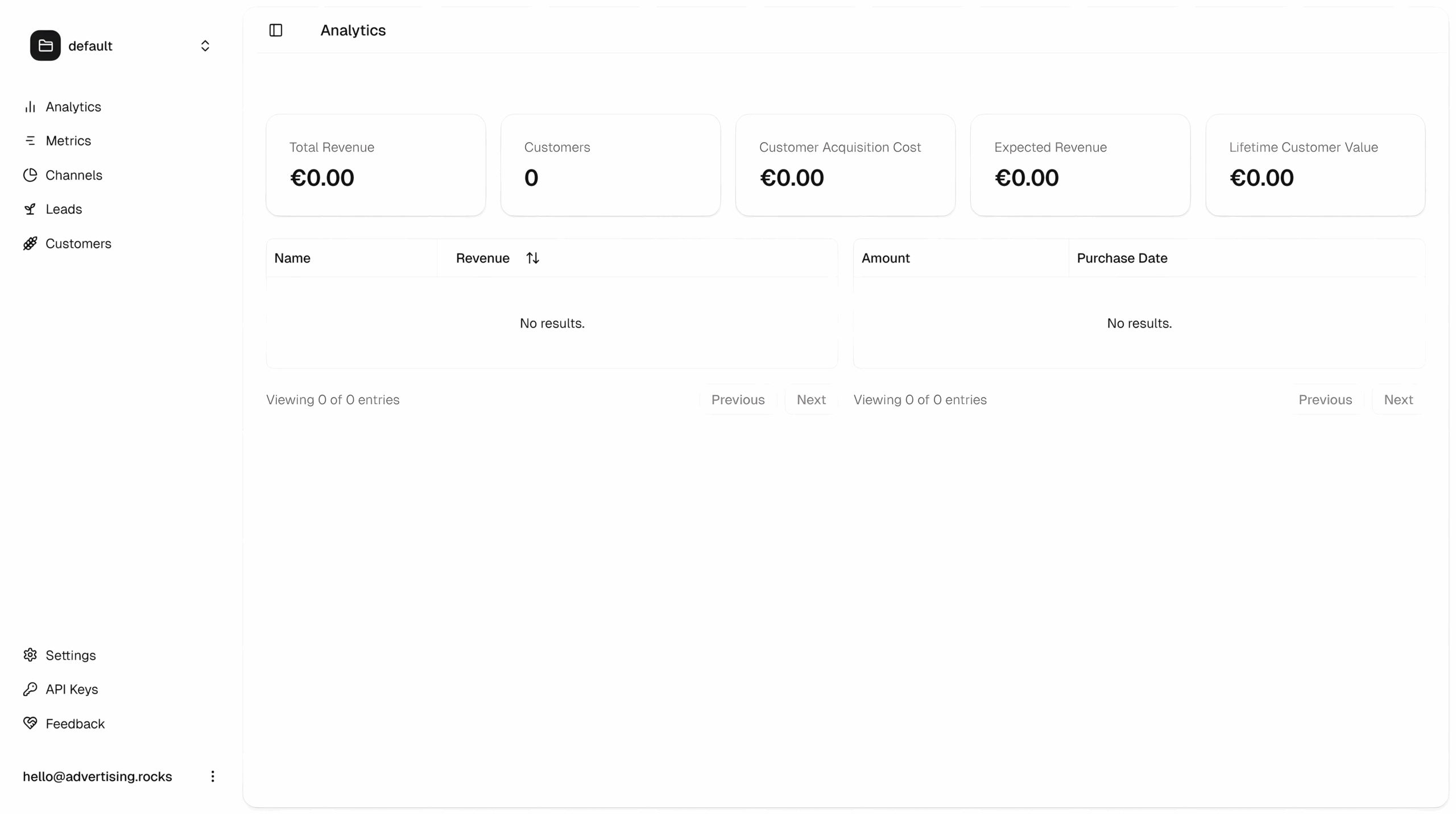Click the Settings gear icon
Image resolution: width=1456 pixels, height=814 pixels.
[30, 655]
